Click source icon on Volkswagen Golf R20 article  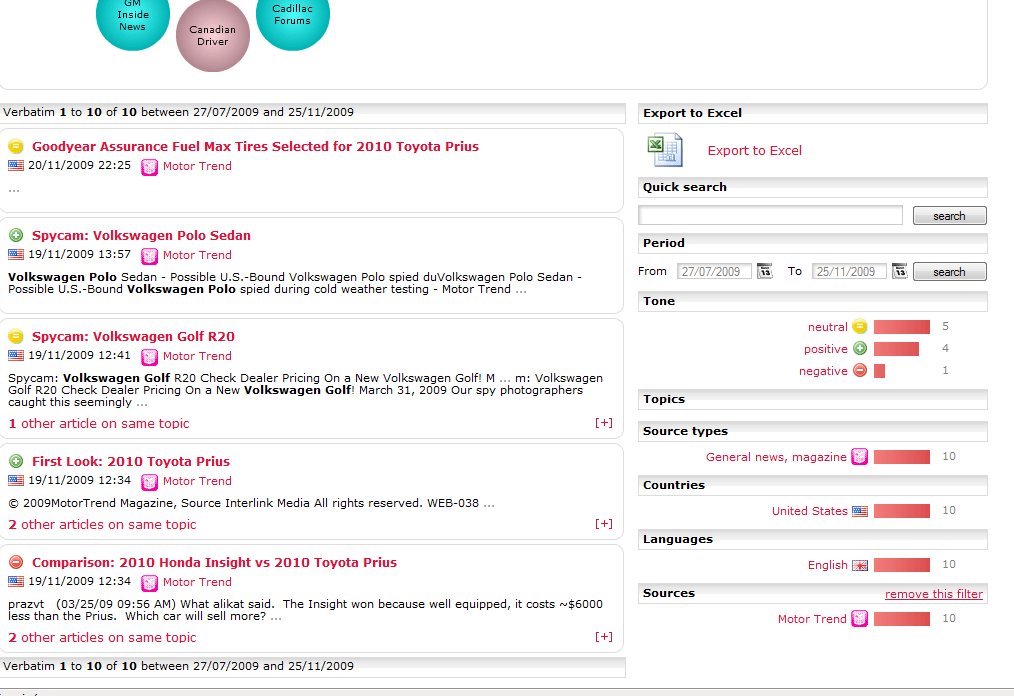(x=149, y=357)
